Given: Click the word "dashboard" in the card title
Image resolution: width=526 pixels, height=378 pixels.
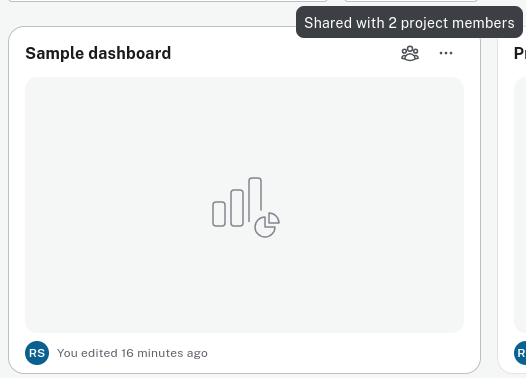Looking at the screenshot, I should point(129,53).
